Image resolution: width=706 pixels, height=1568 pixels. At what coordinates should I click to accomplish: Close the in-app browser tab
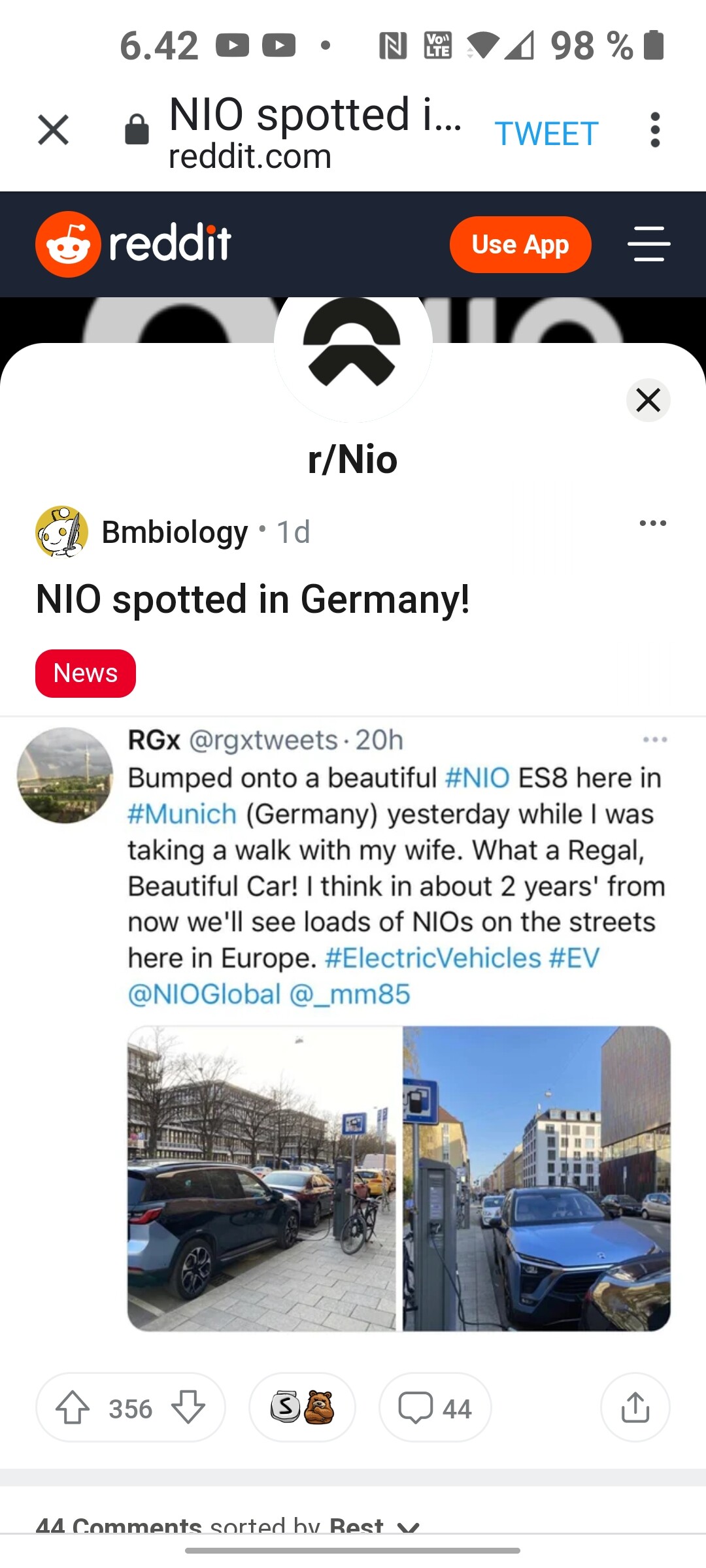point(53,129)
